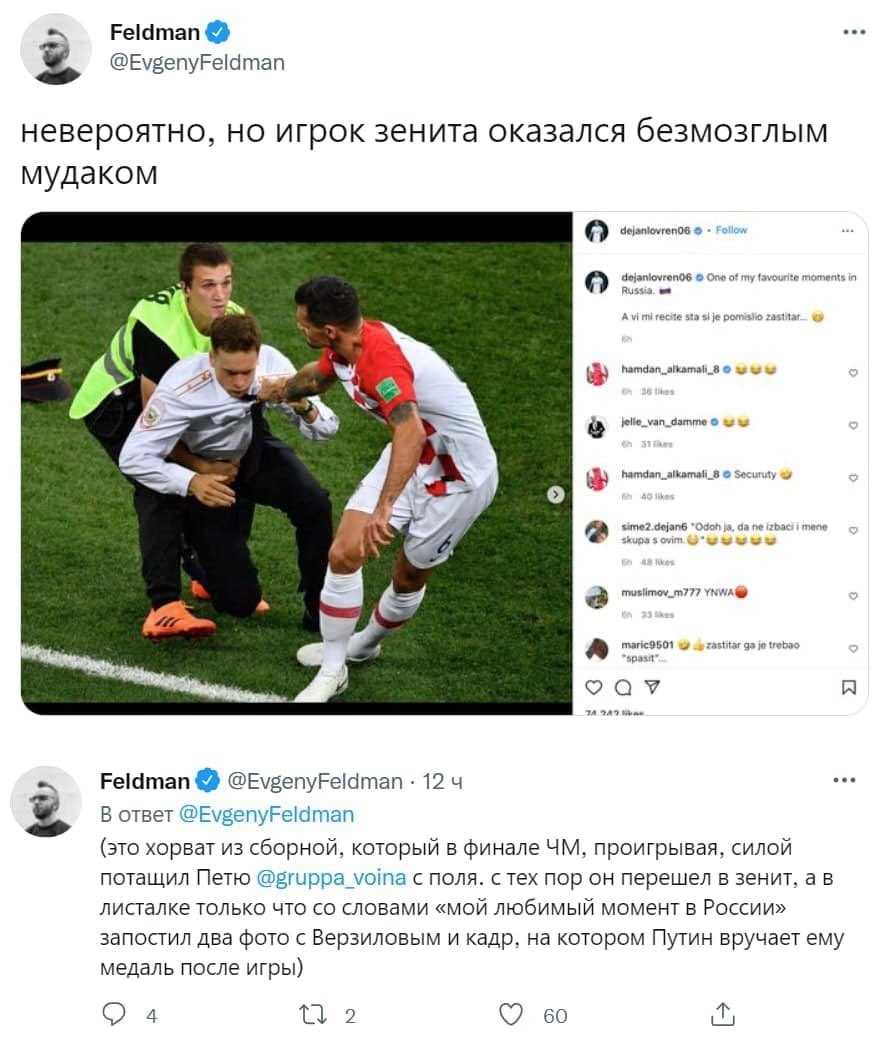886x1052 pixels.
Task: Open Feldman's avatar beside the reply
Action: (46, 801)
